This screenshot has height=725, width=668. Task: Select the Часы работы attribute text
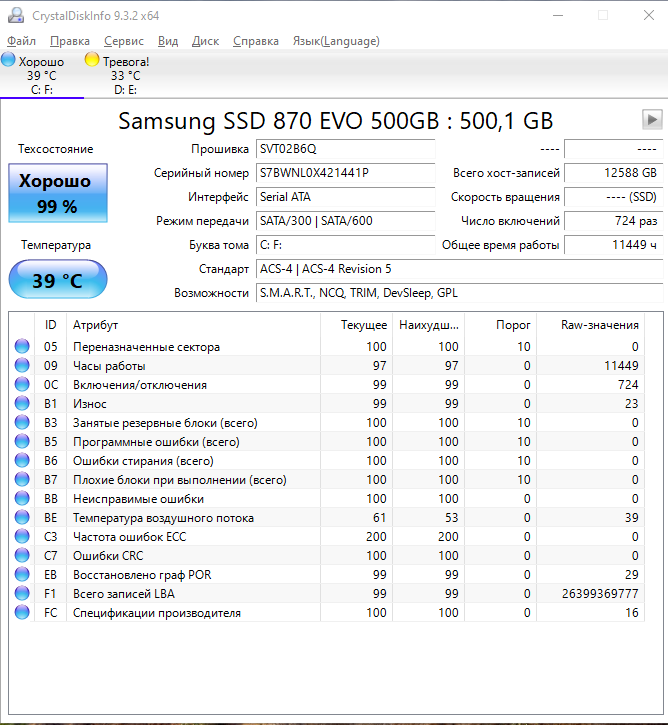click(109, 366)
